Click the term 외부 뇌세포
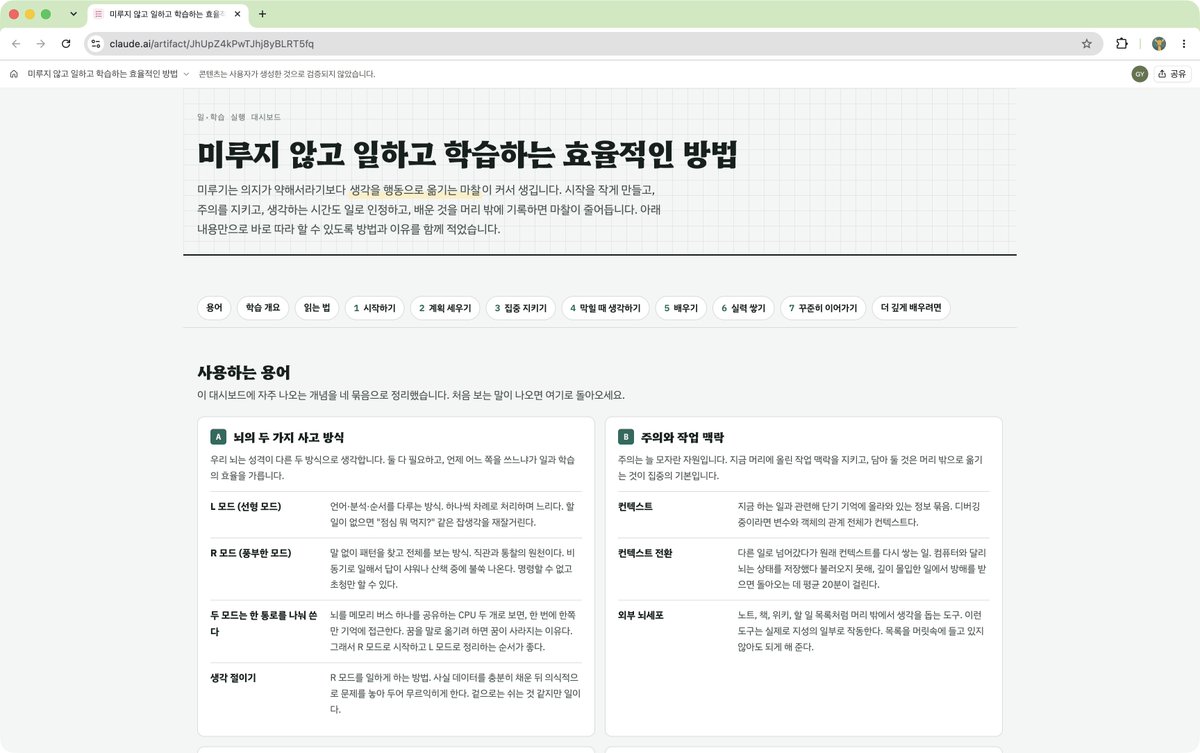This screenshot has width=1200, height=753. [641, 614]
